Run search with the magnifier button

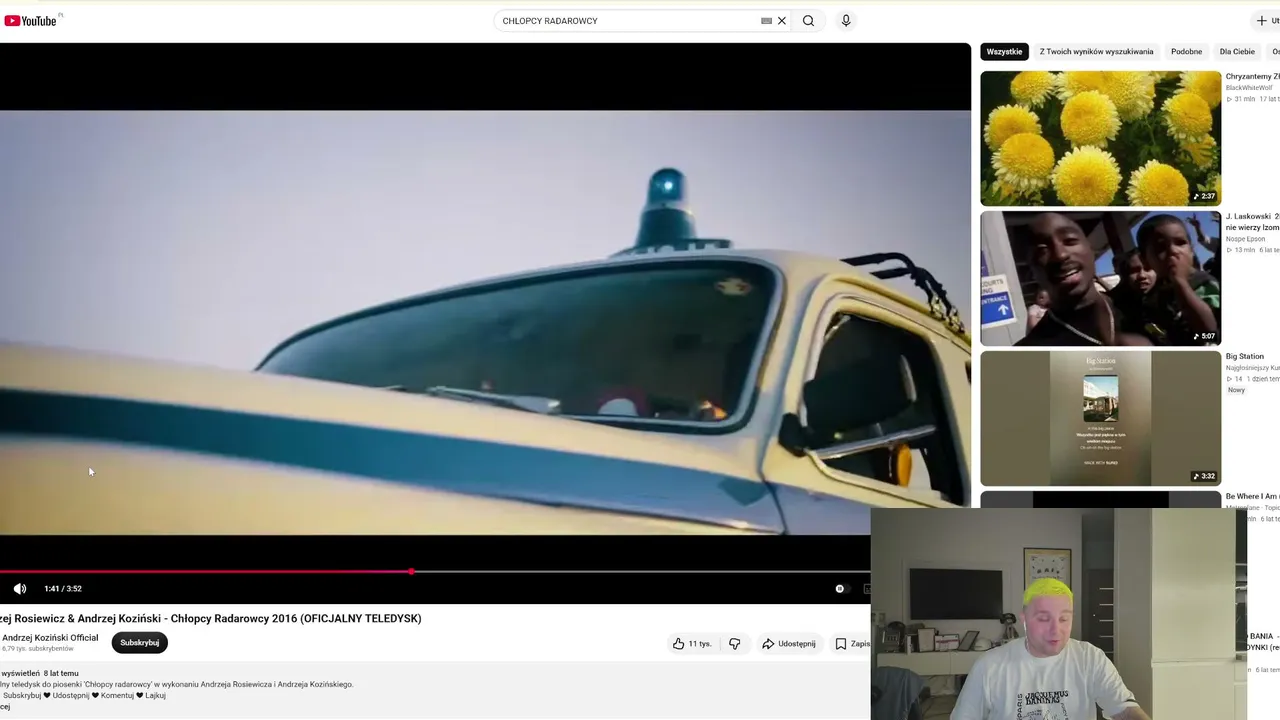[808, 21]
